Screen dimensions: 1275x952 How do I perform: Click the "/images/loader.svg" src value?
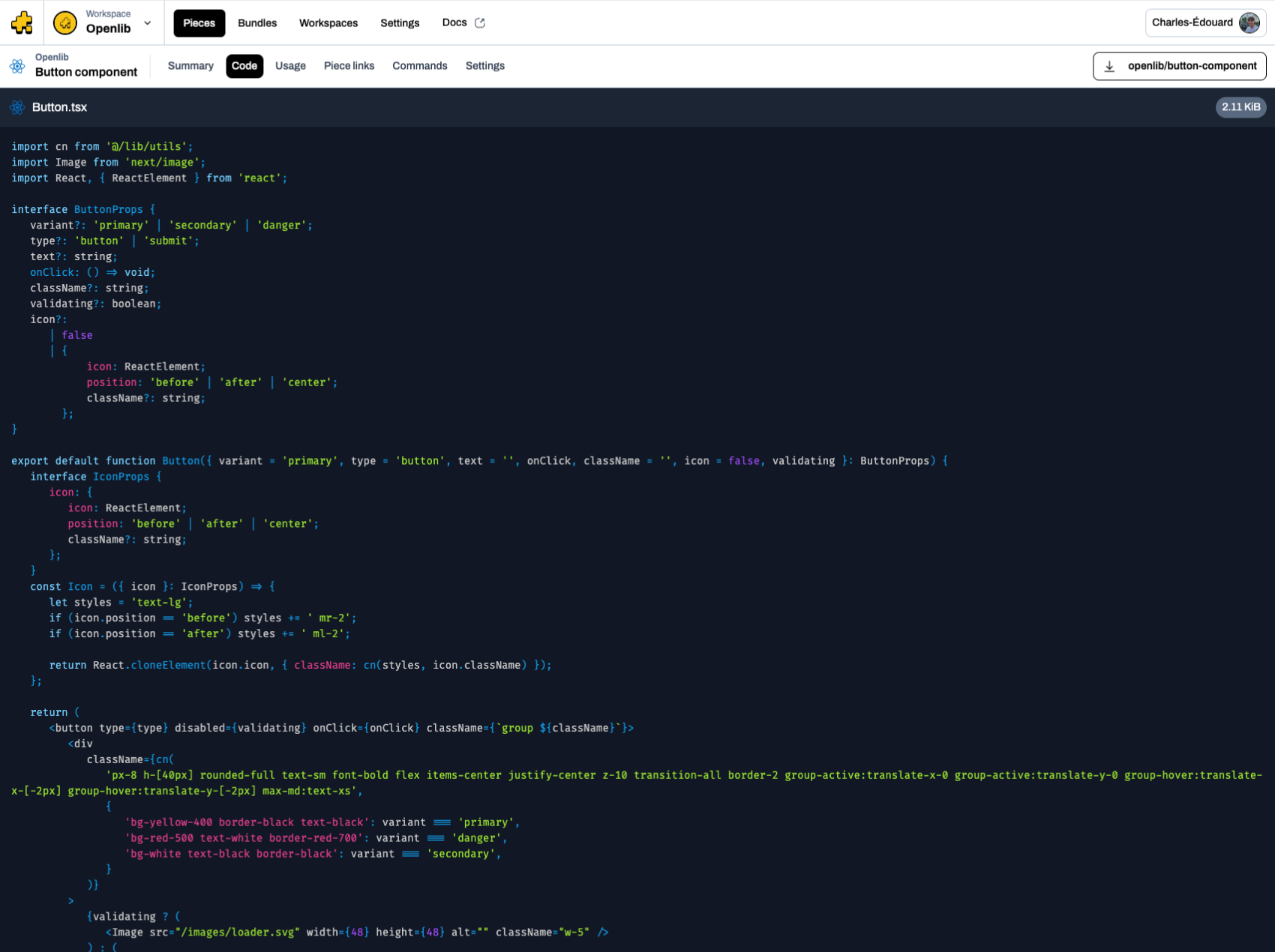tap(237, 933)
